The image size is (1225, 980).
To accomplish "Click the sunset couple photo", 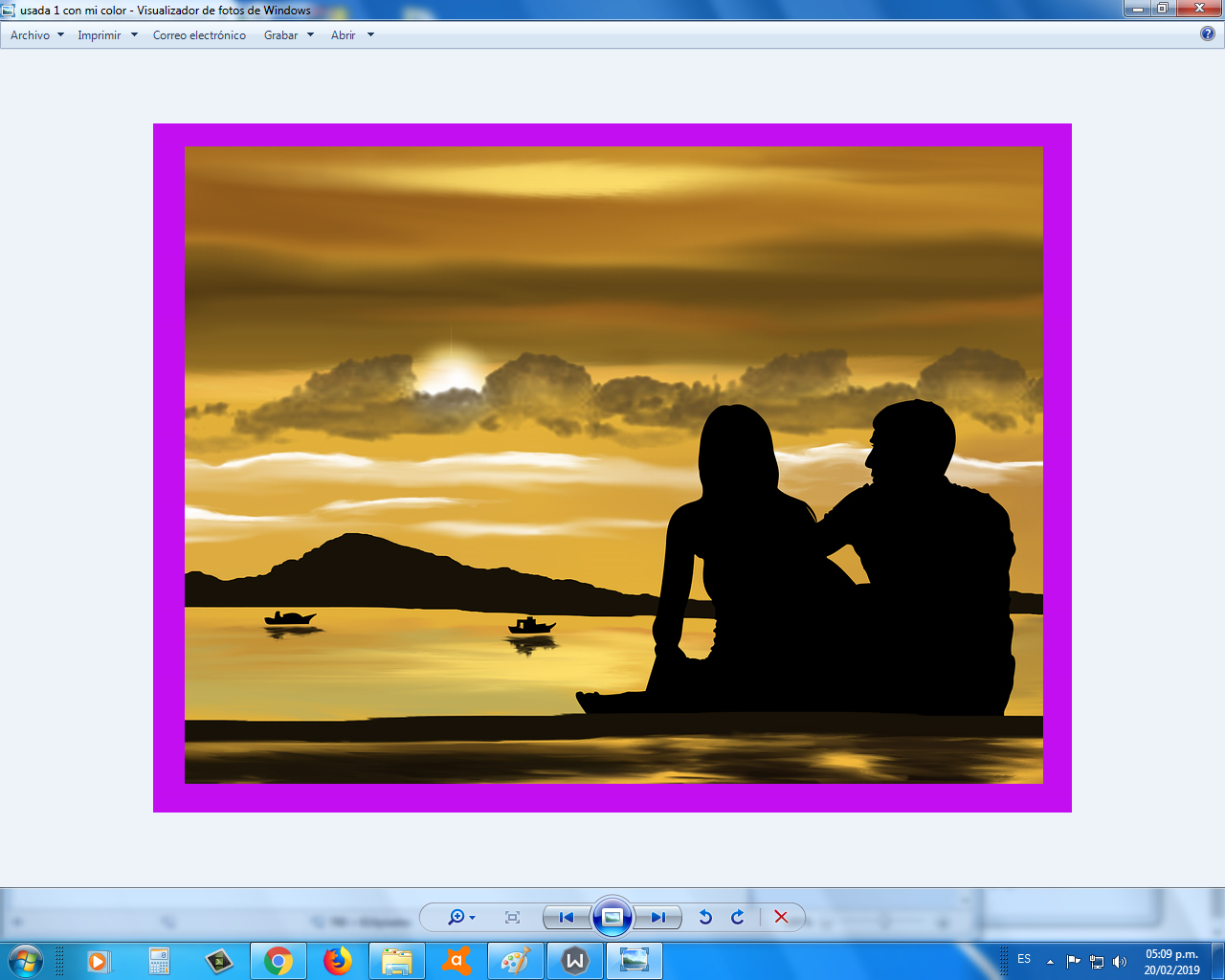I will [612, 468].
